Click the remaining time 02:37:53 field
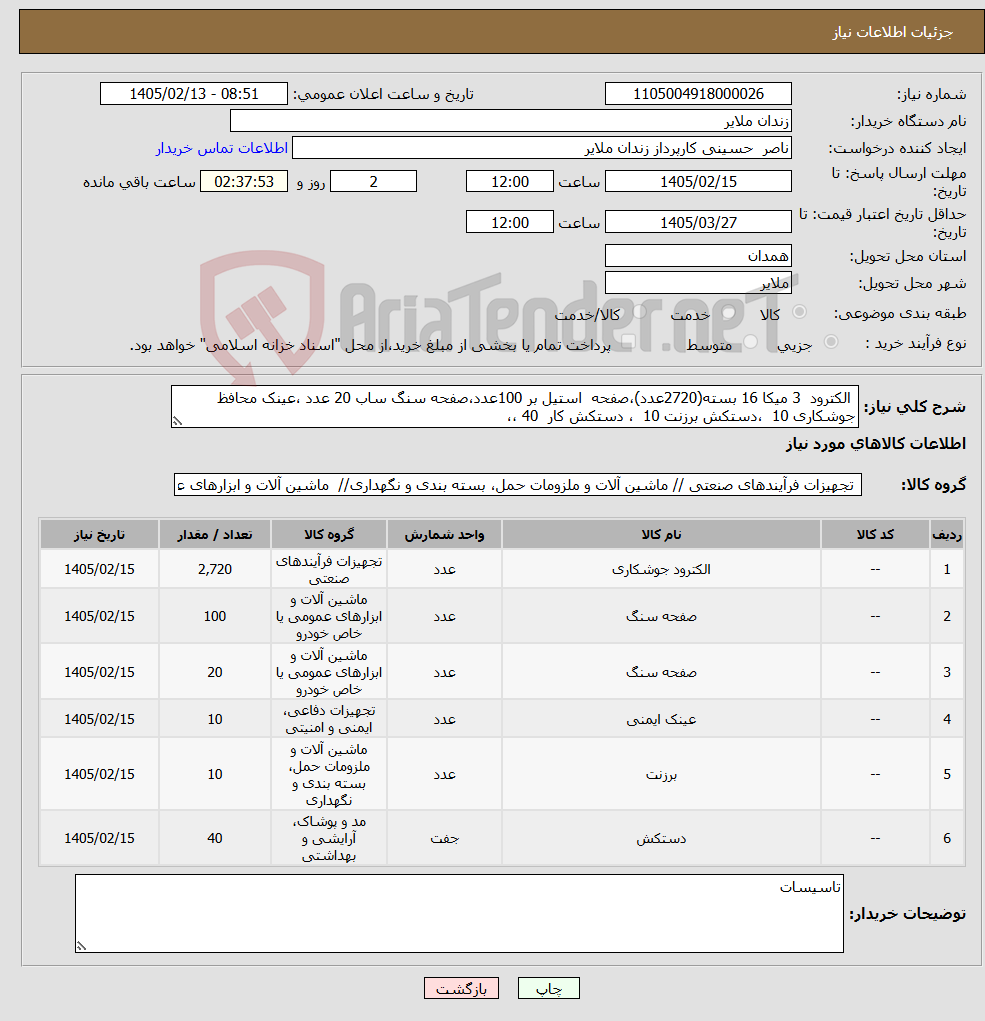Screen dimensions: 985x1021 243,182
